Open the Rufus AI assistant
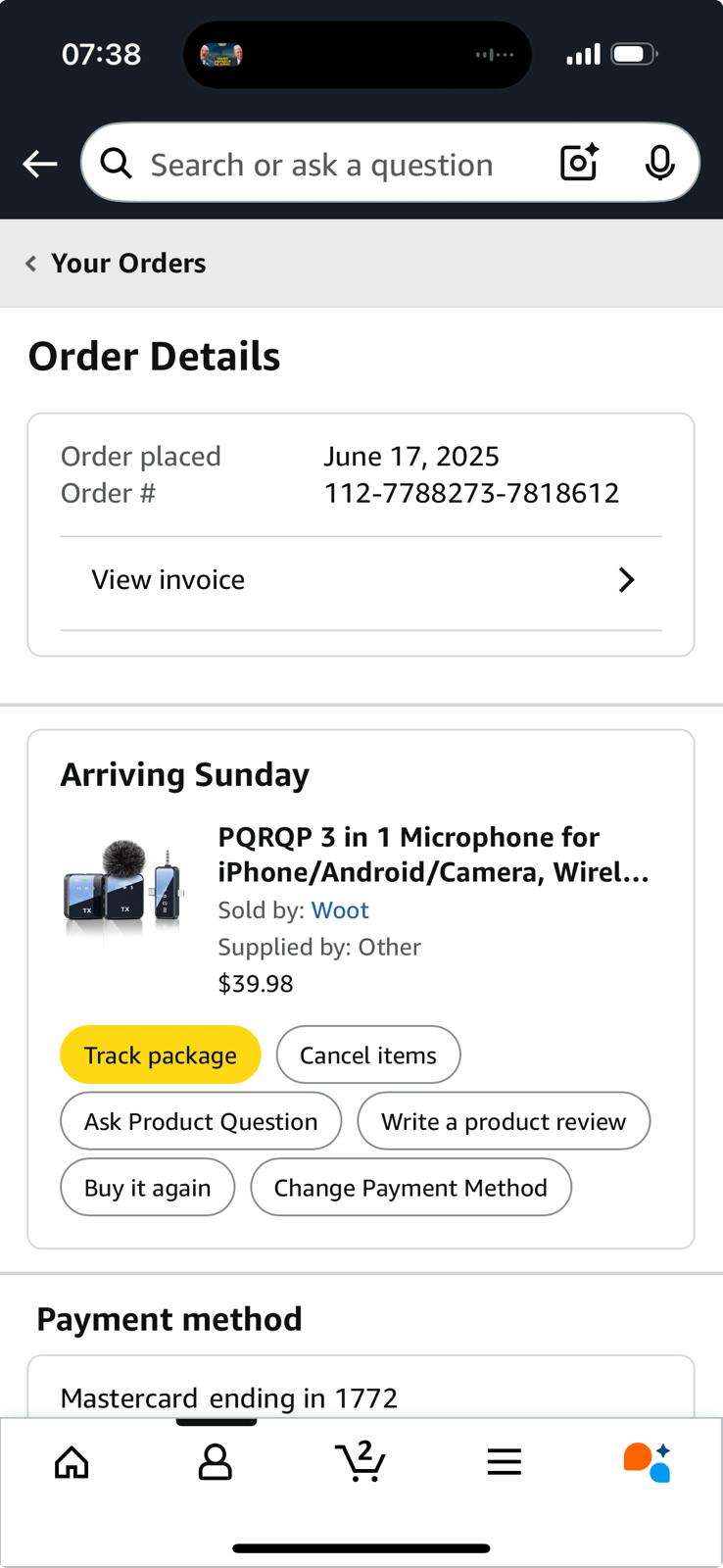 (647, 1462)
